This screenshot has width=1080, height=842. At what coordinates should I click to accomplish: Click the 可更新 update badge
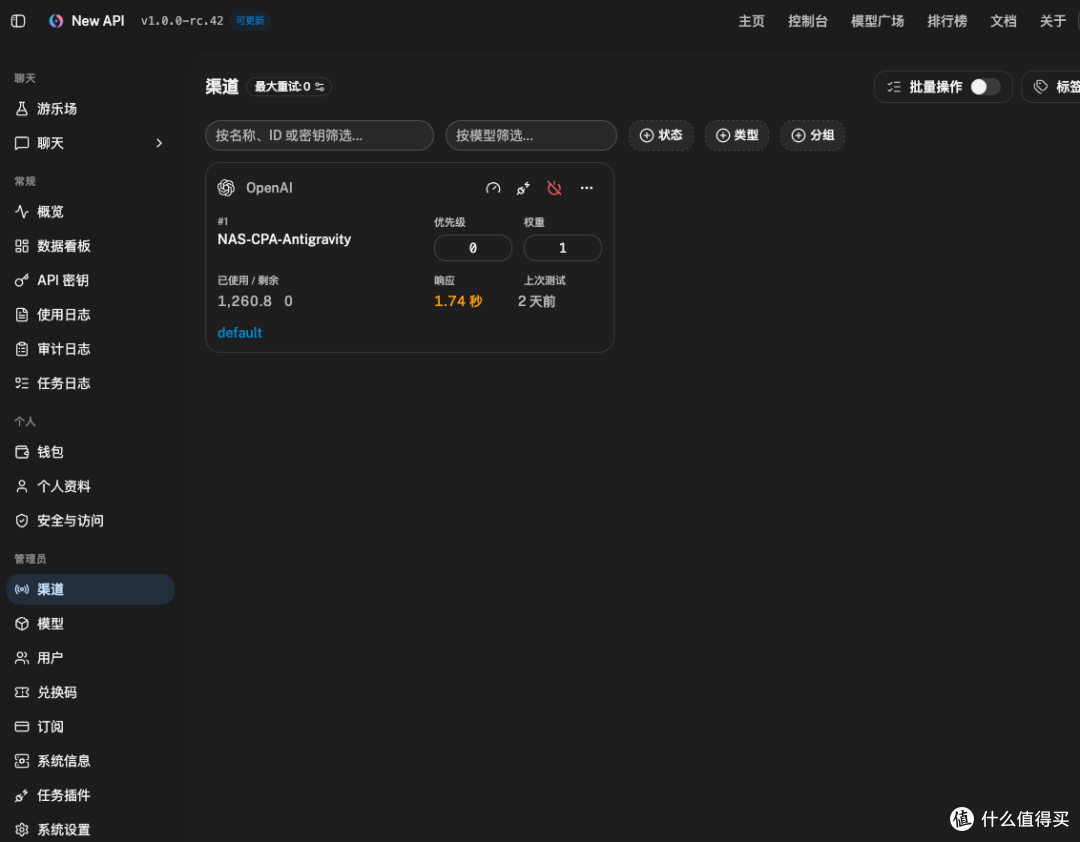[x=250, y=21]
